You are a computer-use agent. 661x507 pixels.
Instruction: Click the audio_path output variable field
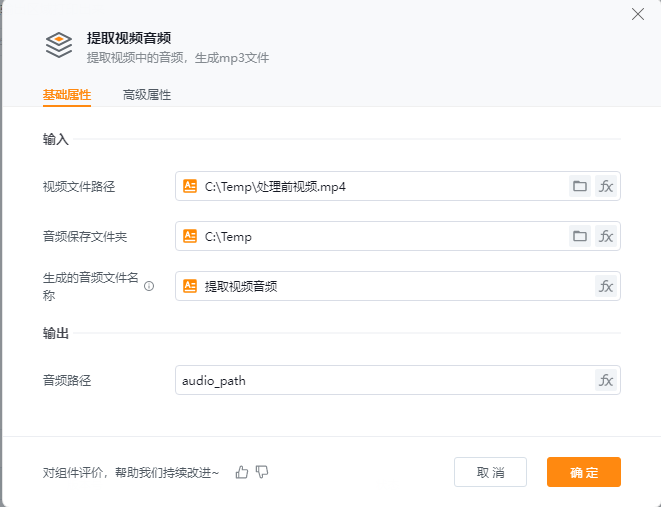380,380
